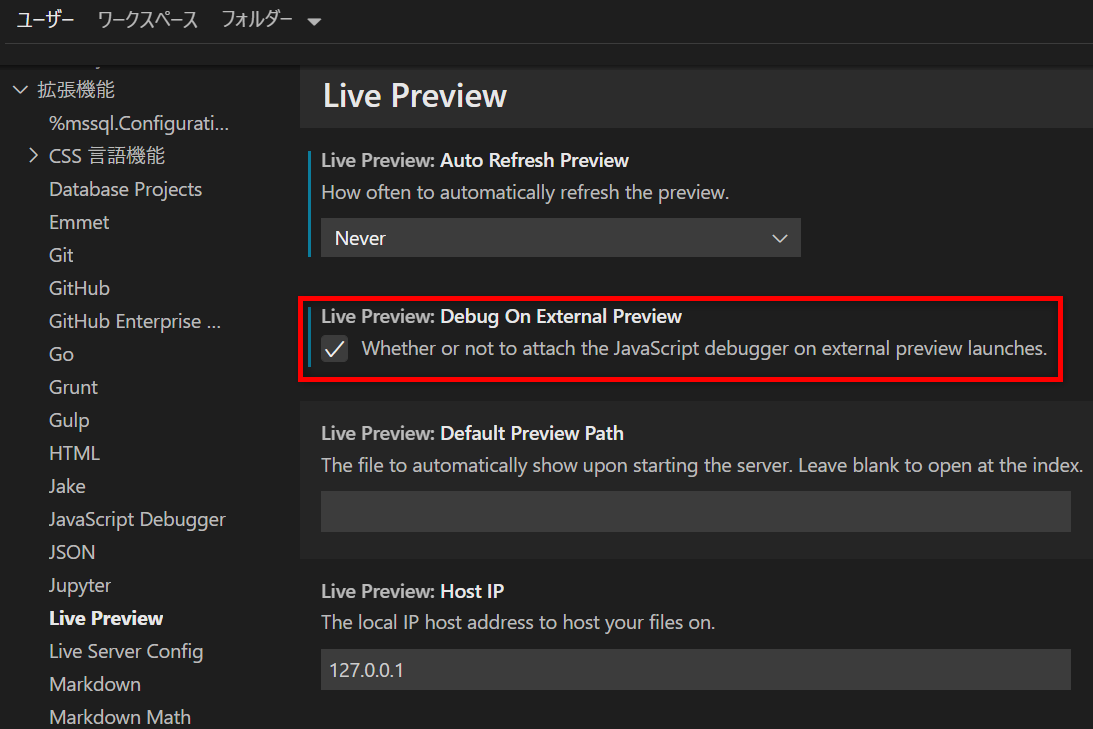Expand the CSS 言語機能 tree item
Screen dimensions: 1093x729
(x=34, y=156)
